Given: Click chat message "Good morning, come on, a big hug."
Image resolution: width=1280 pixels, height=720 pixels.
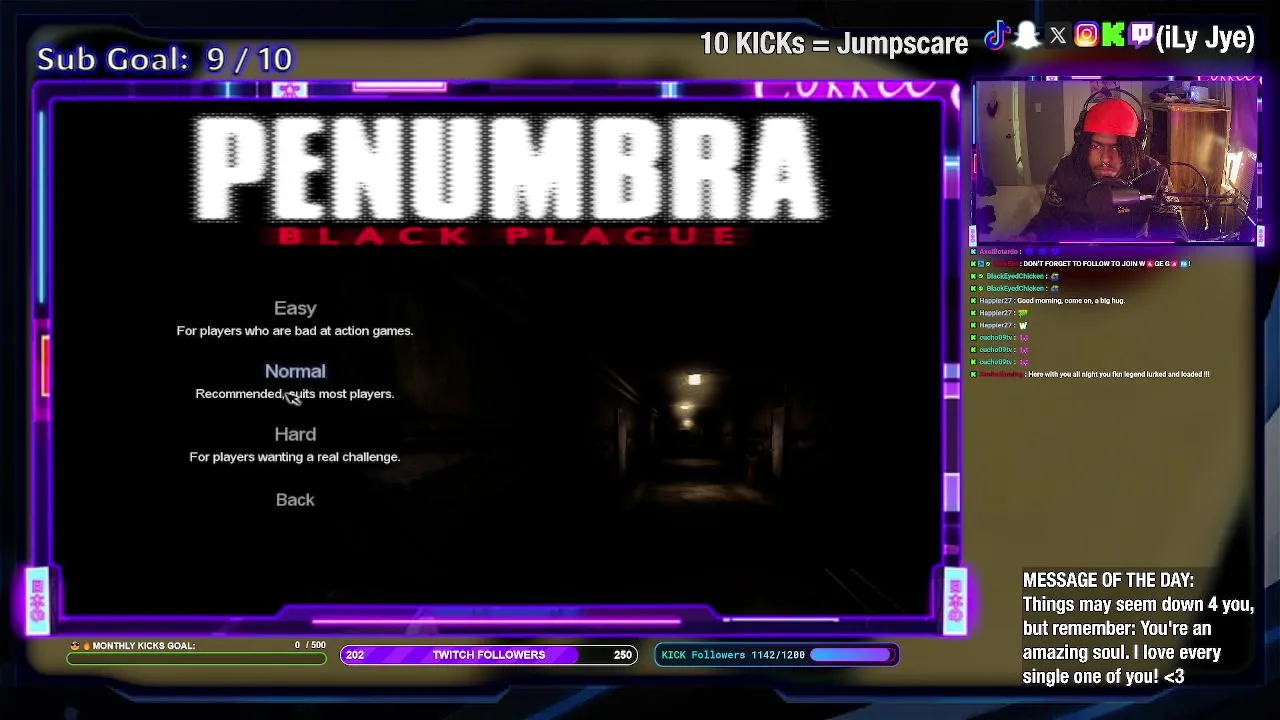Looking at the screenshot, I should point(1070,301).
